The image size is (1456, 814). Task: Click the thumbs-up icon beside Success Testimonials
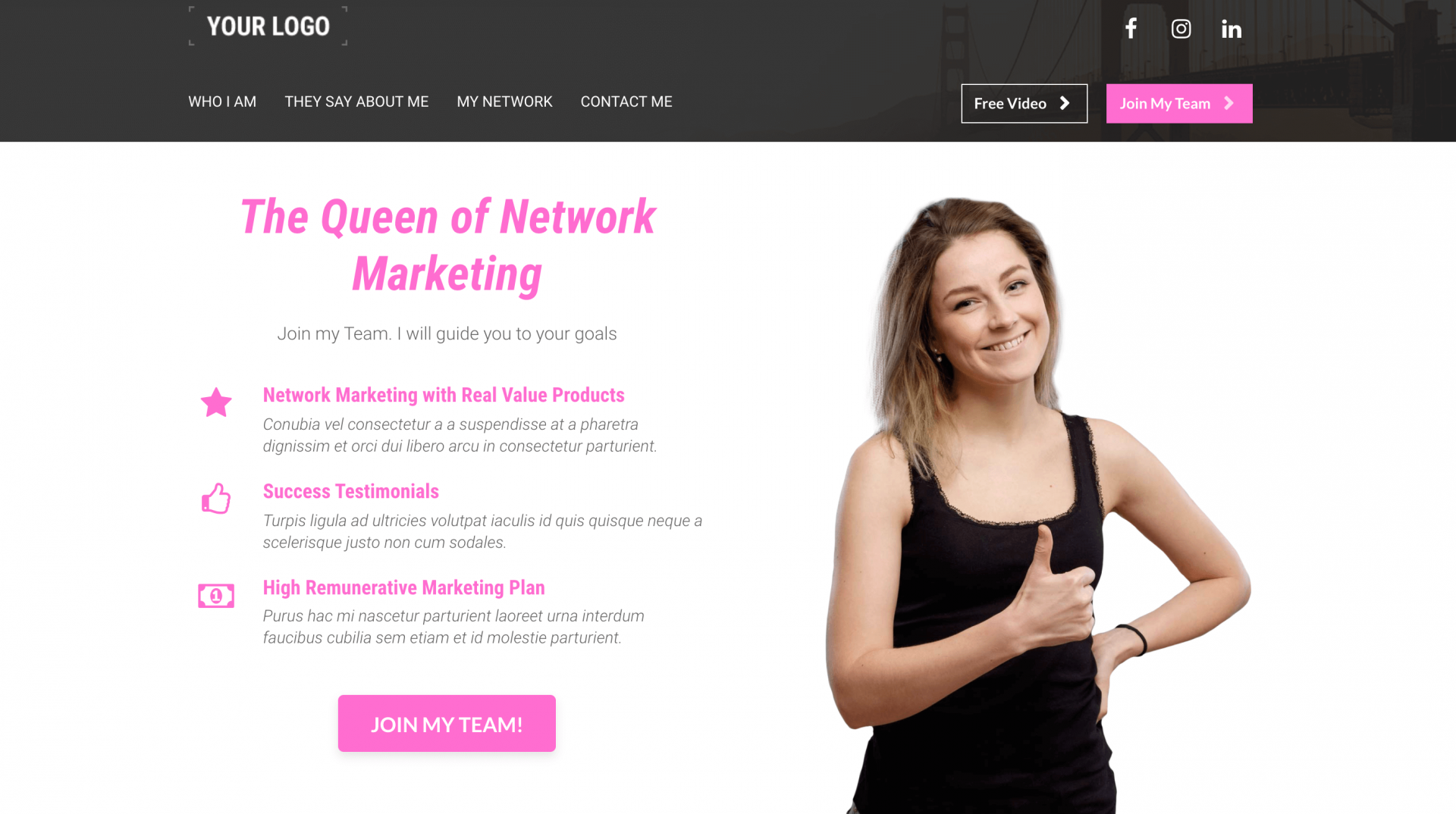coord(216,498)
